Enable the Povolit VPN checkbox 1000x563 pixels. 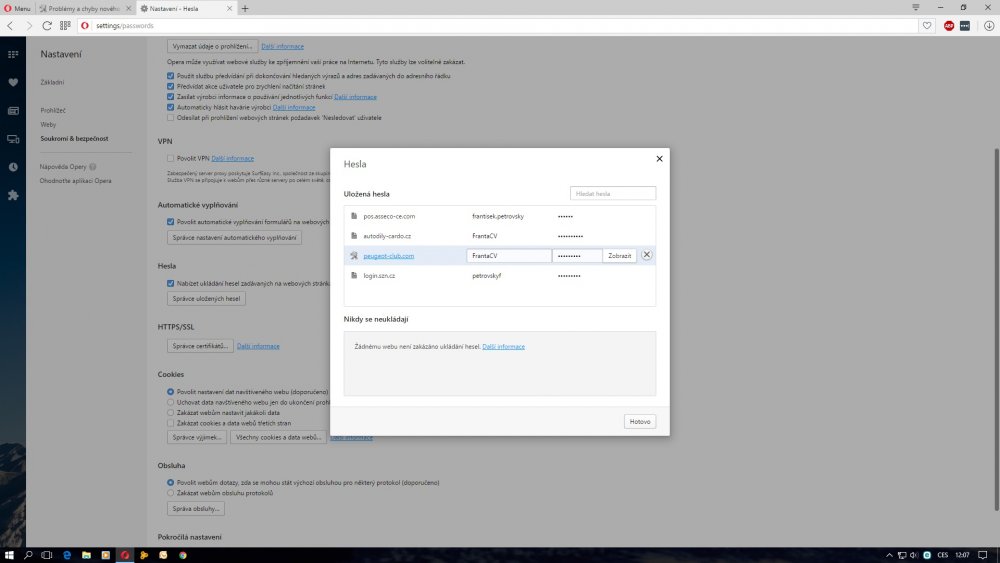(170, 158)
